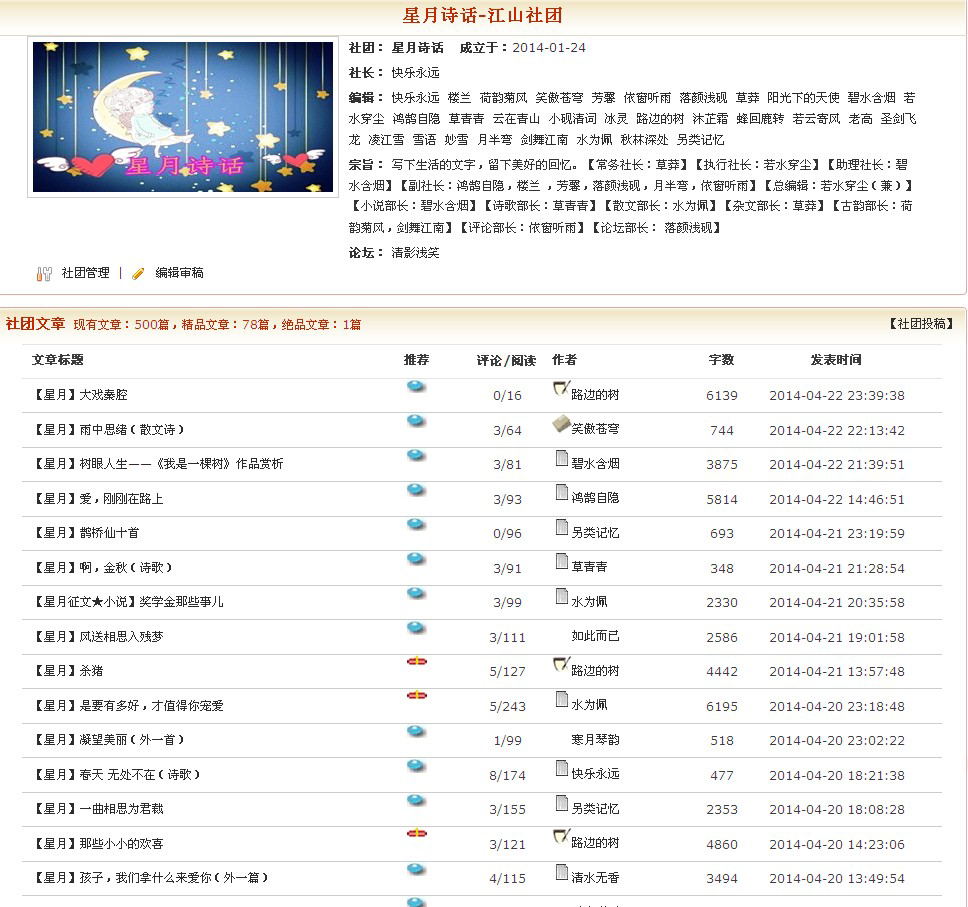The image size is (968, 907).
Task: Click author icon beside 路边的树 in 大戏秦腔 row
Action: coord(561,389)
